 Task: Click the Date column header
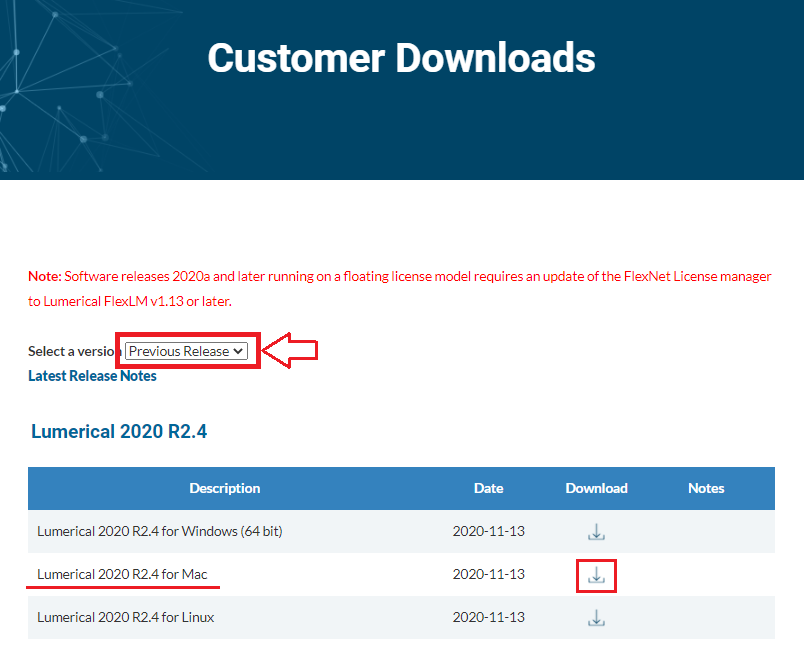(x=489, y=488)
